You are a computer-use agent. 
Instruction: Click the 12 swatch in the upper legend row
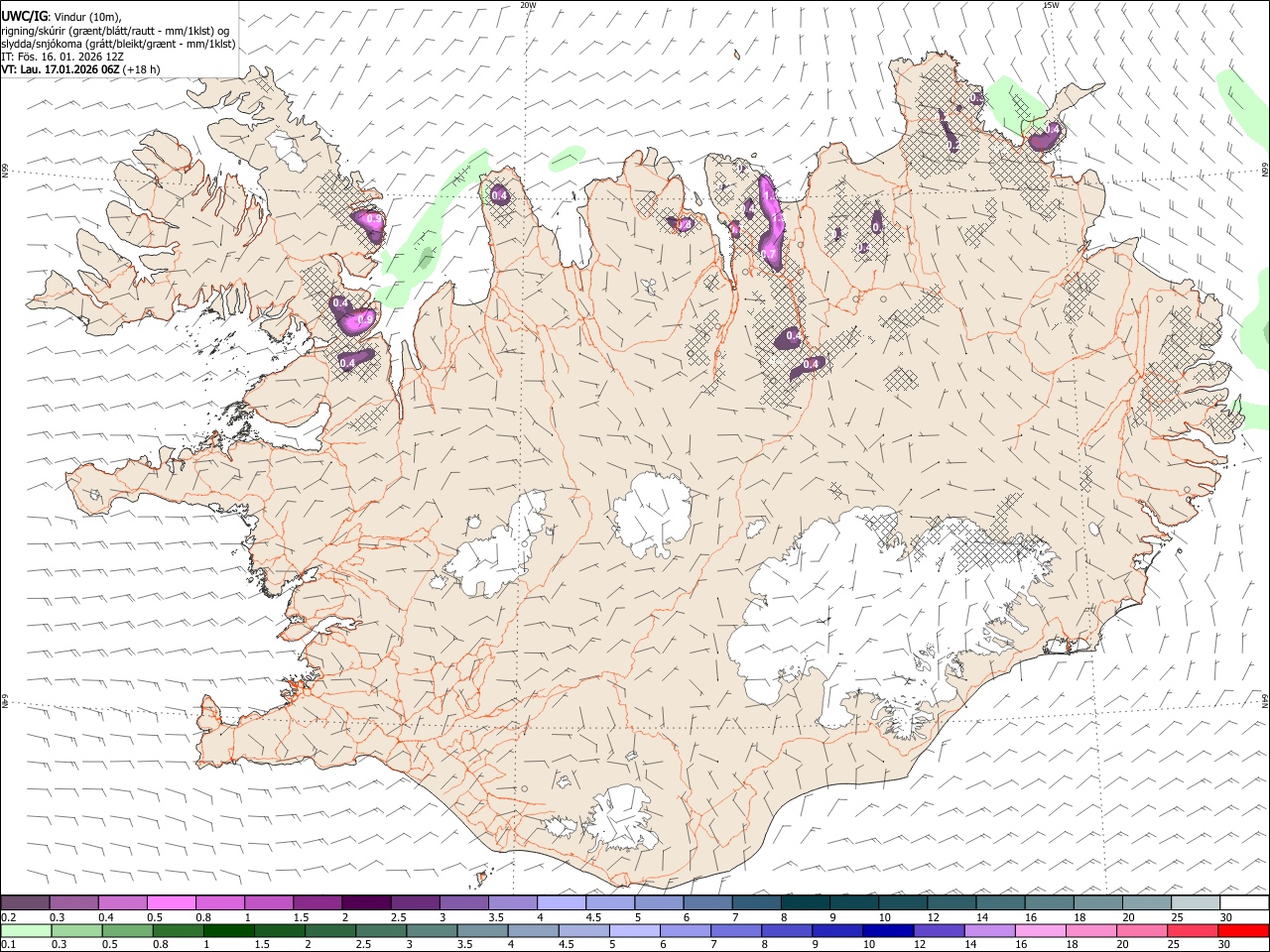pyautogui.click(x=952, y=902)
